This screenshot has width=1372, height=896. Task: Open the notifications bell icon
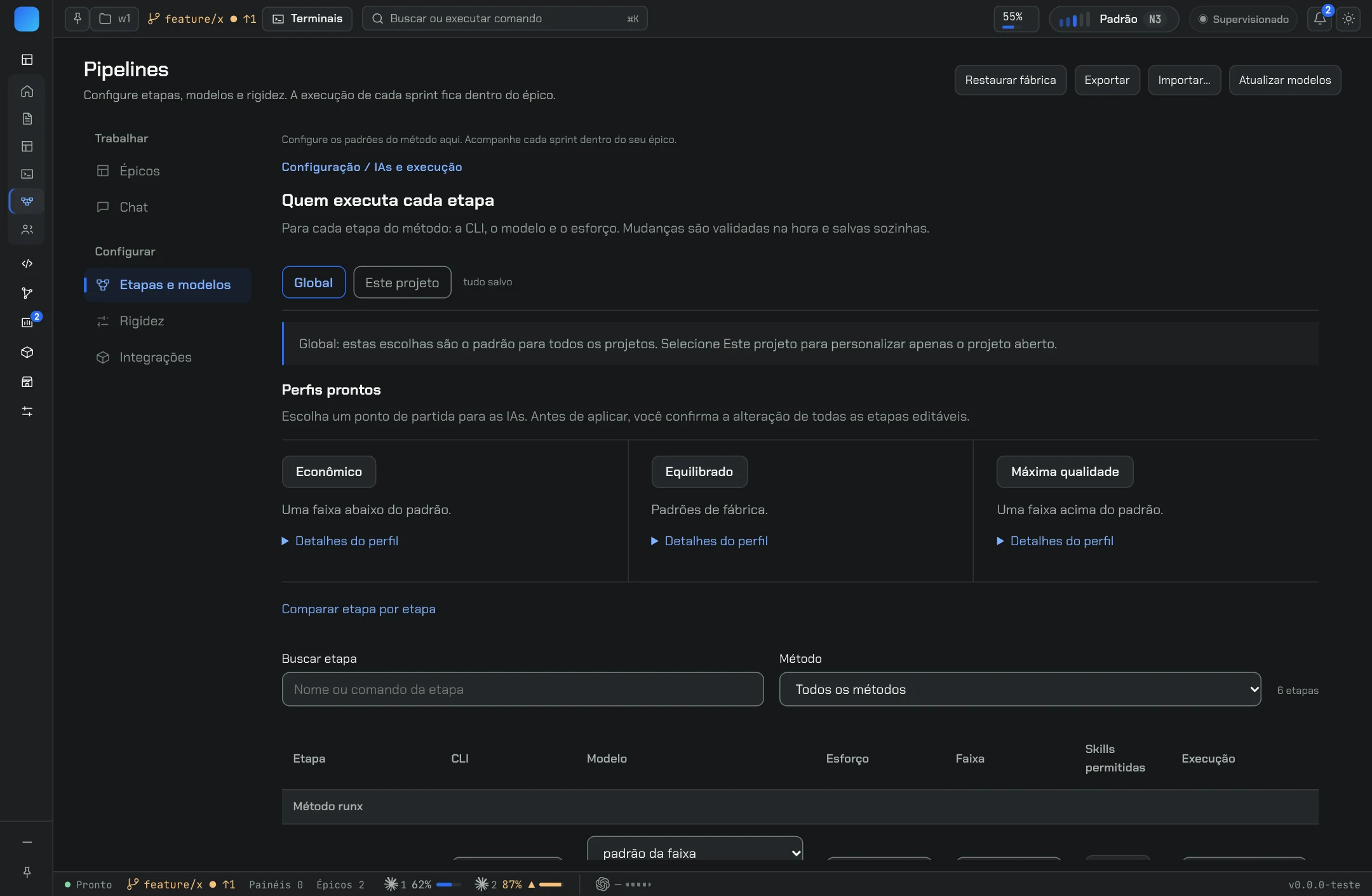pyautogui.click(x=1320, y=18)
